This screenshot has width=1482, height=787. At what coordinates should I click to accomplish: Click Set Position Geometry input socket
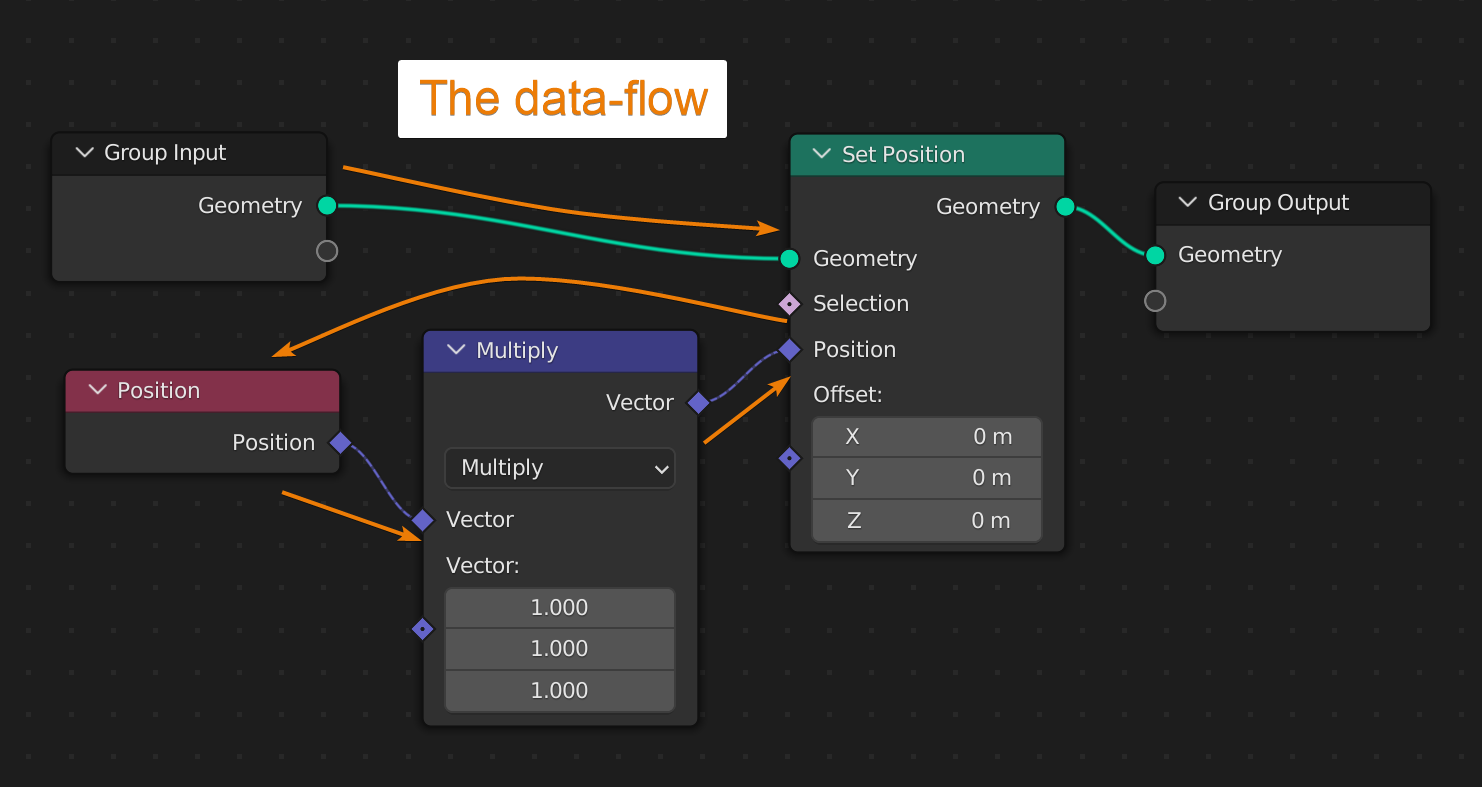[x=789, y=259]
